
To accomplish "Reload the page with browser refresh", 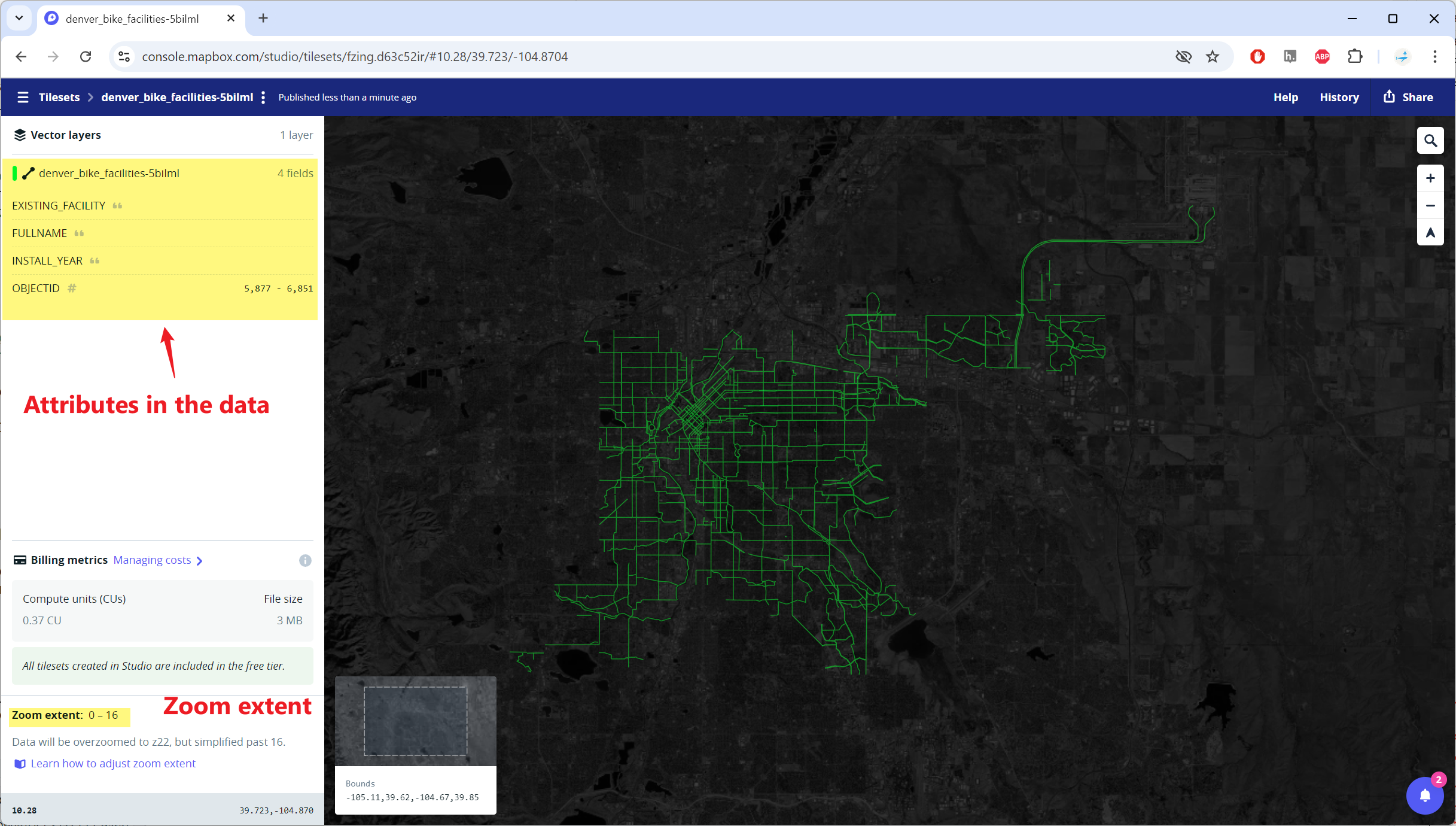I will 86,56.
